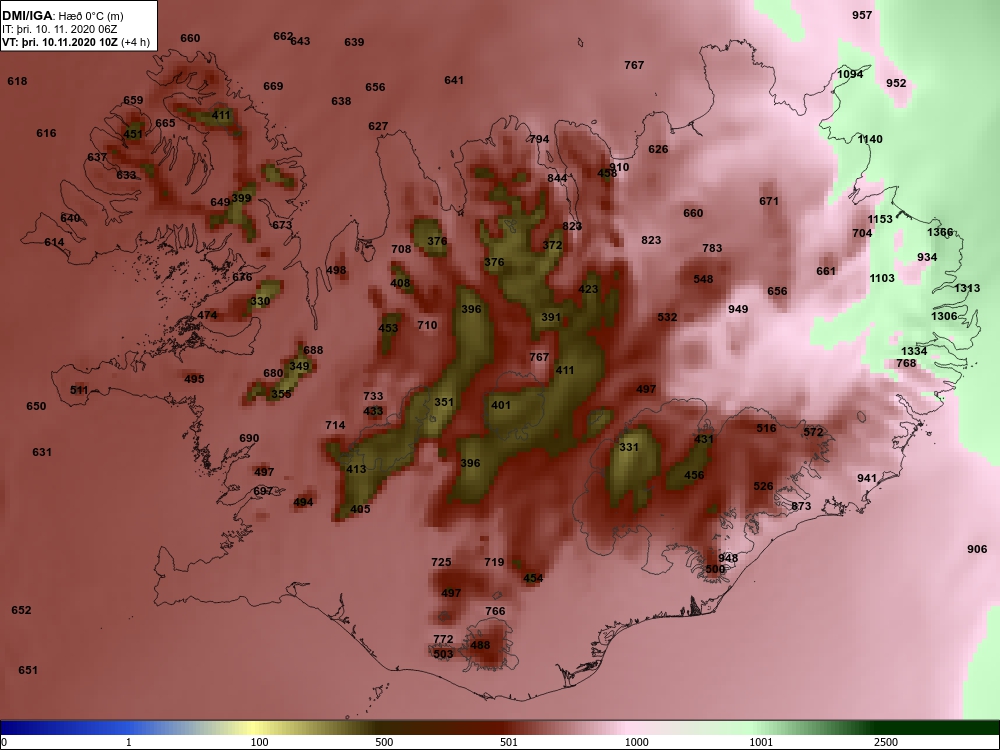Click the 511 height value

tap(79, 390)
